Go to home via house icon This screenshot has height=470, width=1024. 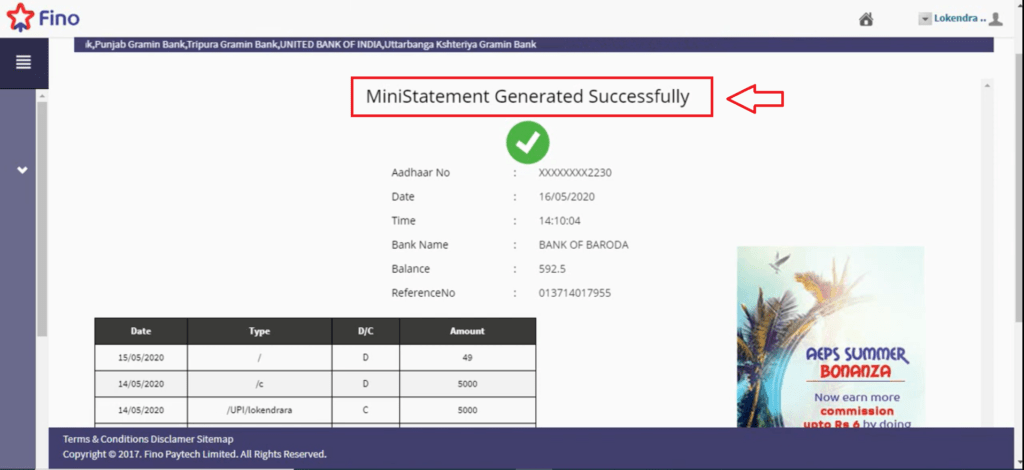(866, 20)
